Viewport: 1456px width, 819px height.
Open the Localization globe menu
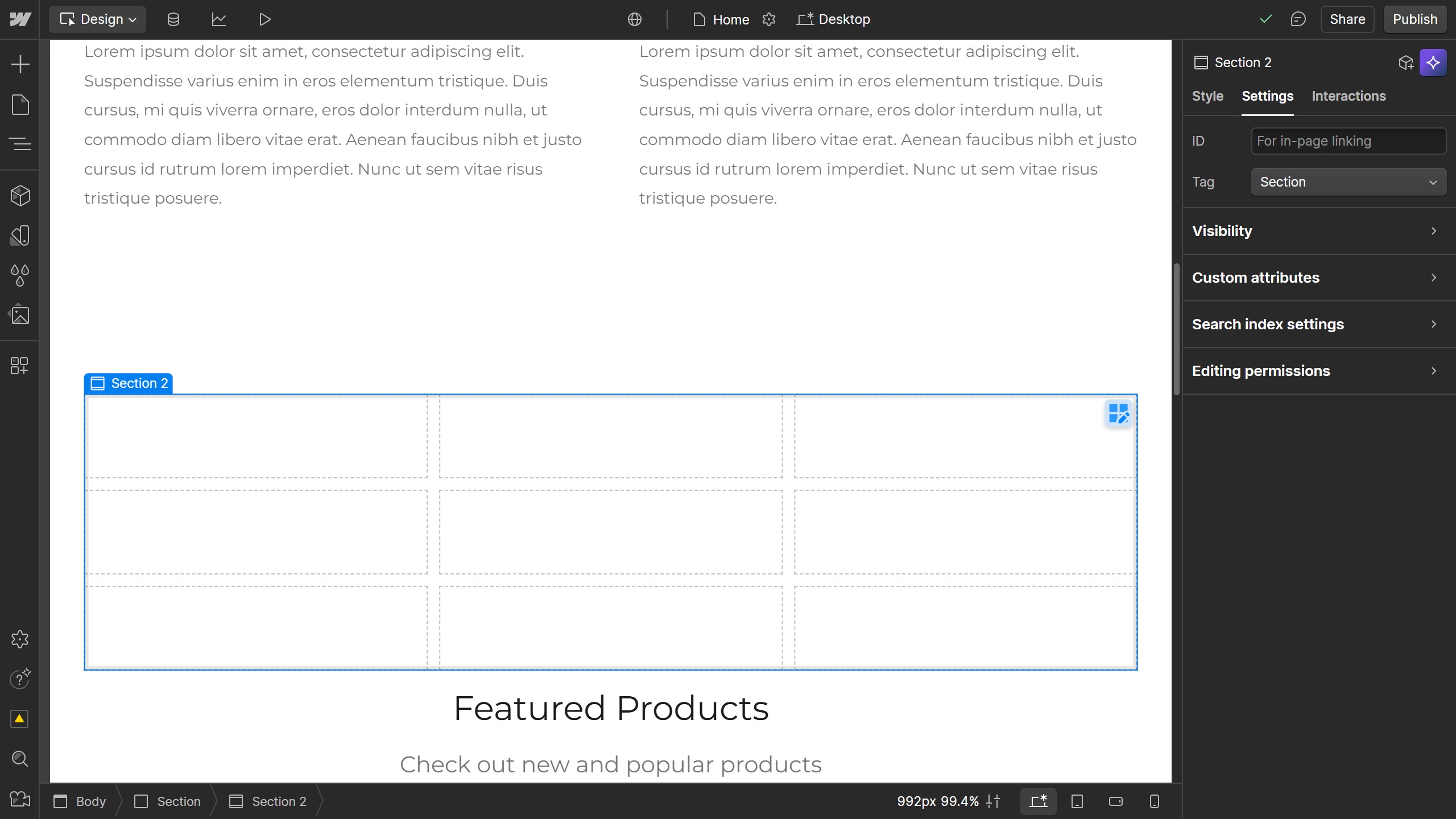pos(634,19)
